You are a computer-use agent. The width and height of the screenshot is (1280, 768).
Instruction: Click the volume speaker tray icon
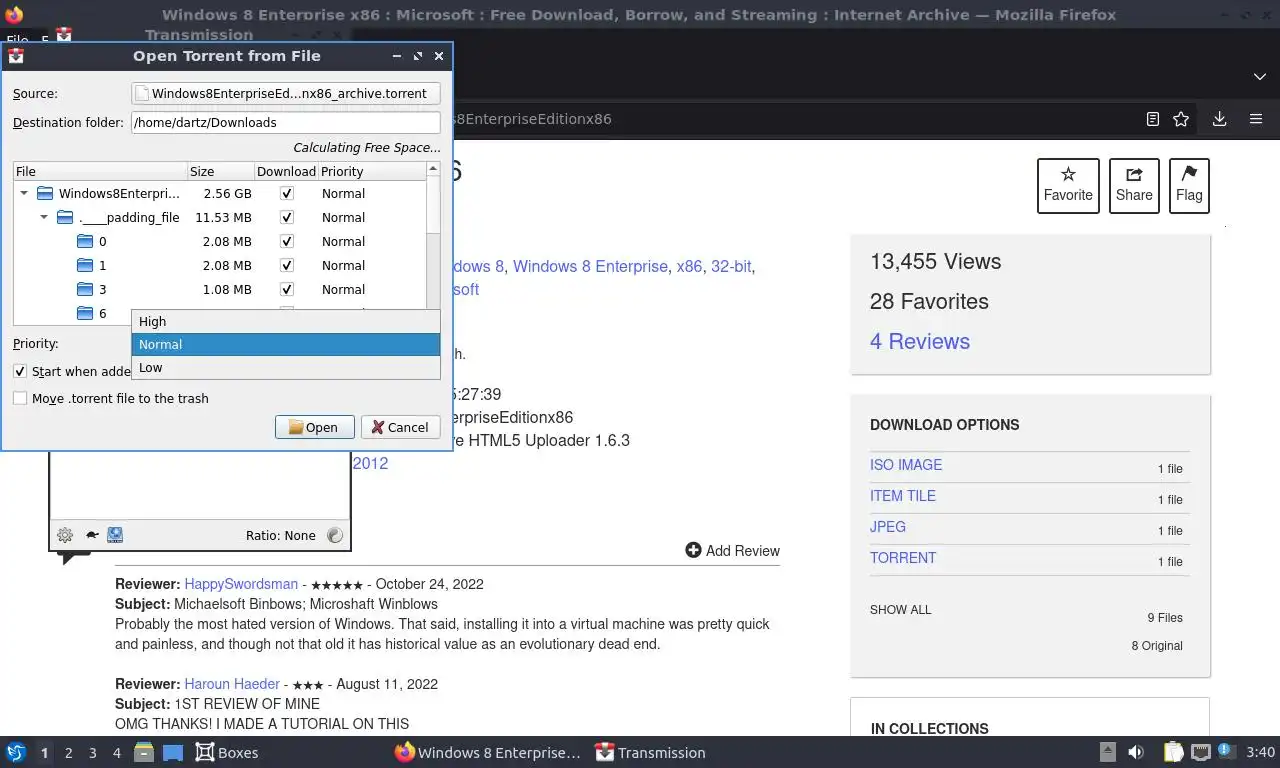(x=1136, y=752)
